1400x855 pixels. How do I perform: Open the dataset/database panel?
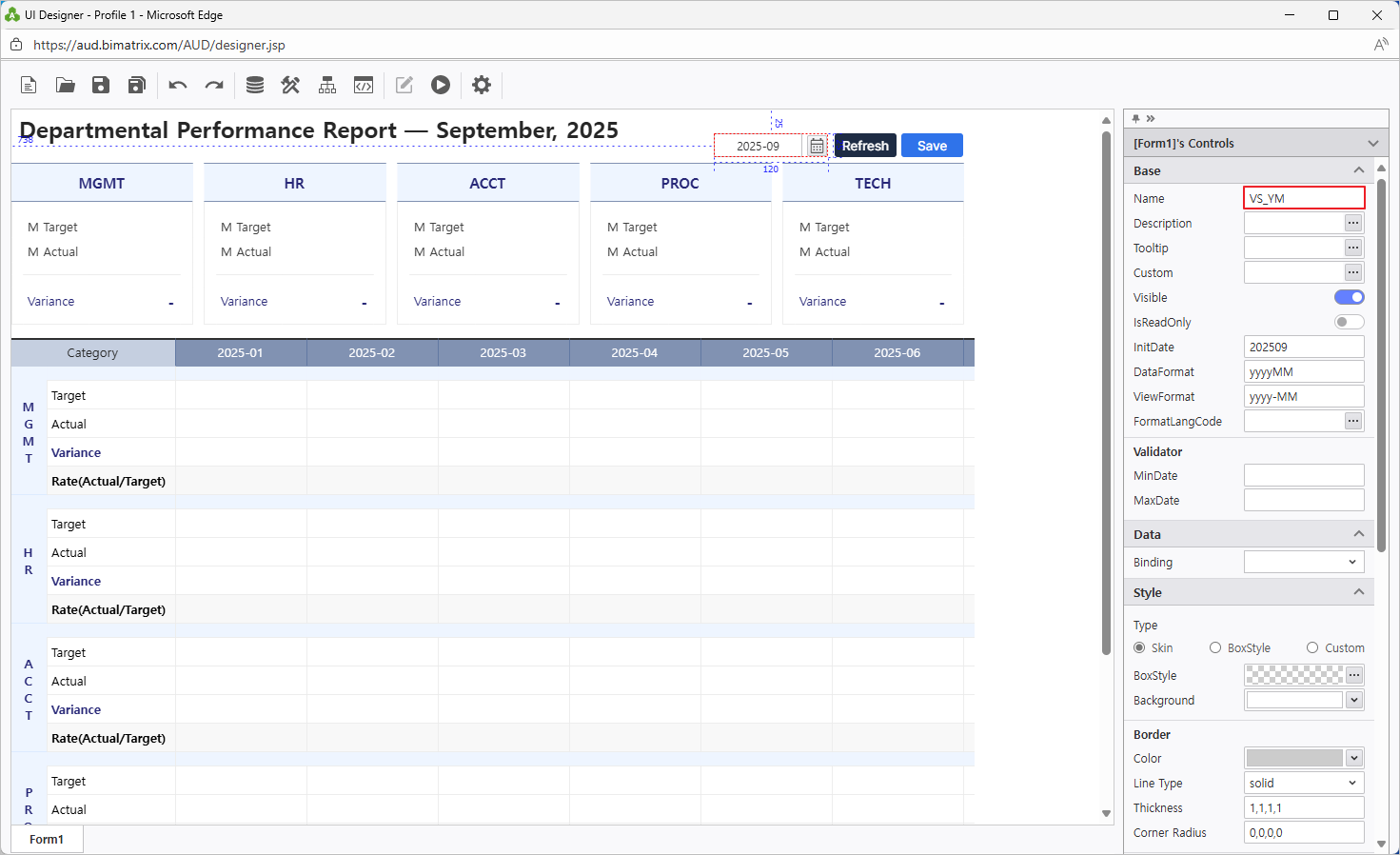pyautogui.click(x=254, y=85)
